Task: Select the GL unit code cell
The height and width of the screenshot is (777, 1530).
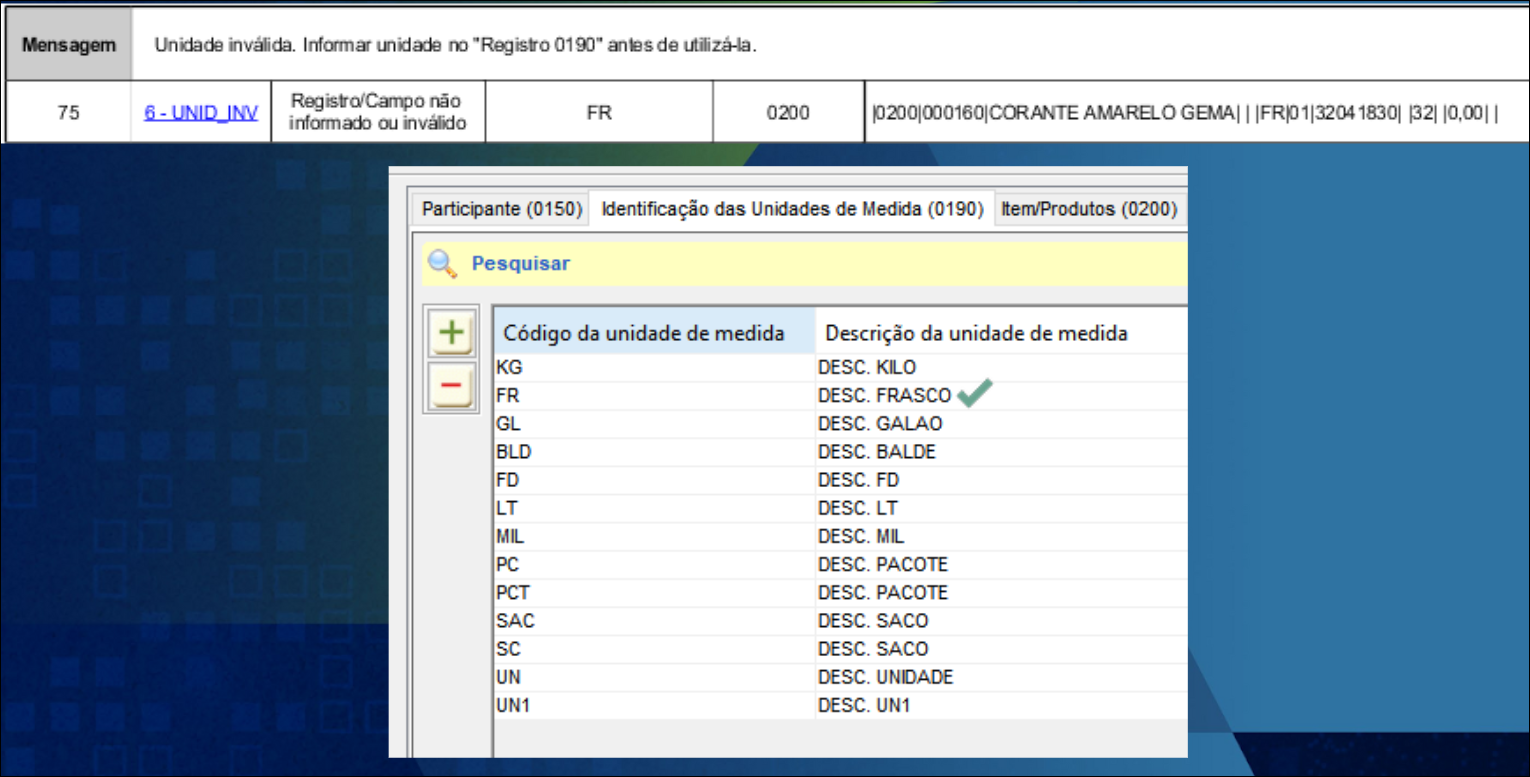Action: pyautogui.click(x=654, y=424)
